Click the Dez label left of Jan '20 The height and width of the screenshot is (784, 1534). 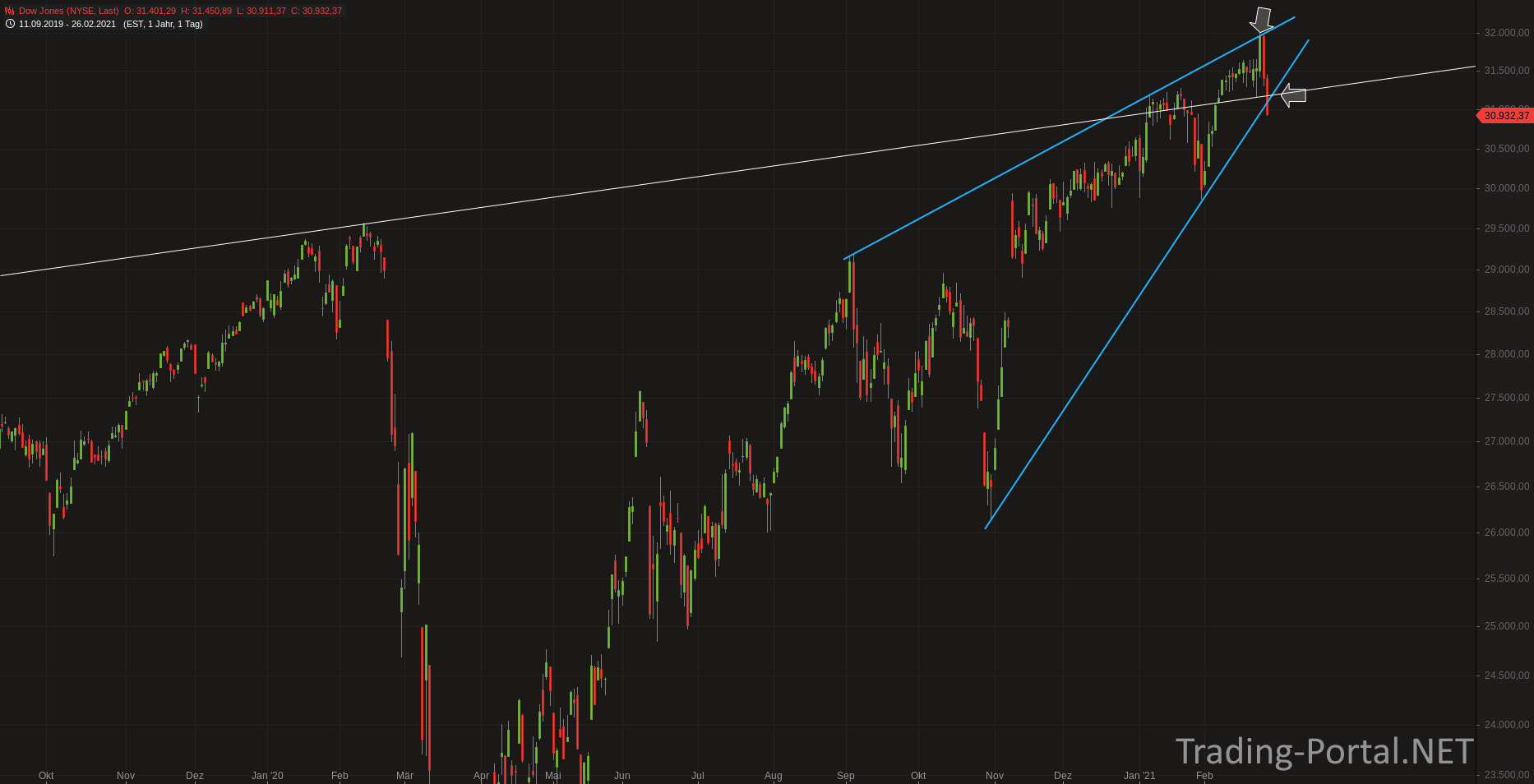(x=195, y=776)
